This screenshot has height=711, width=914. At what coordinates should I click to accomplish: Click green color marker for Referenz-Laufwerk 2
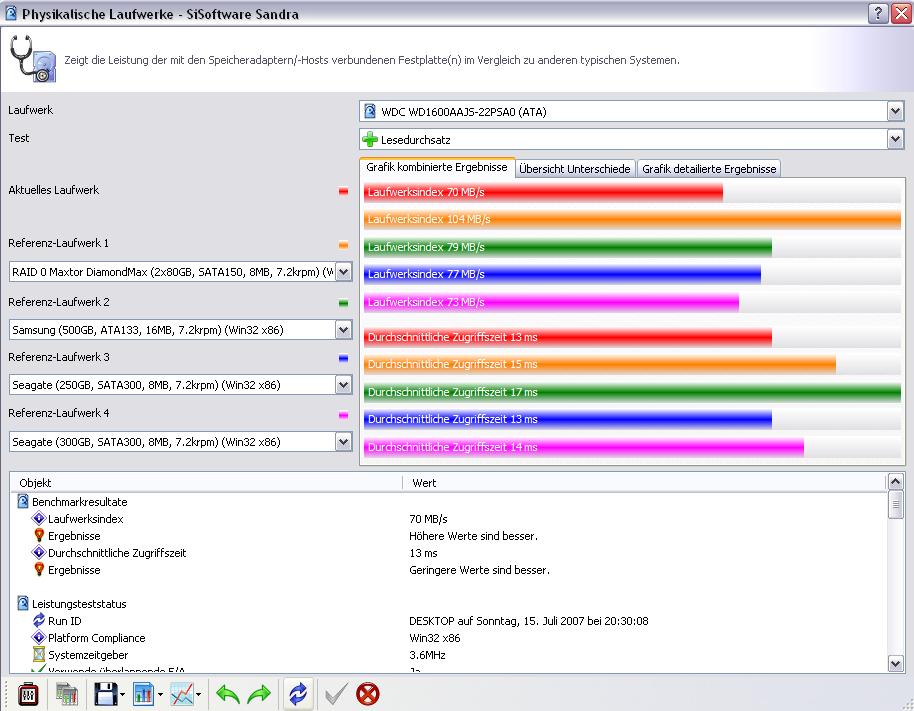pos(343,303)
